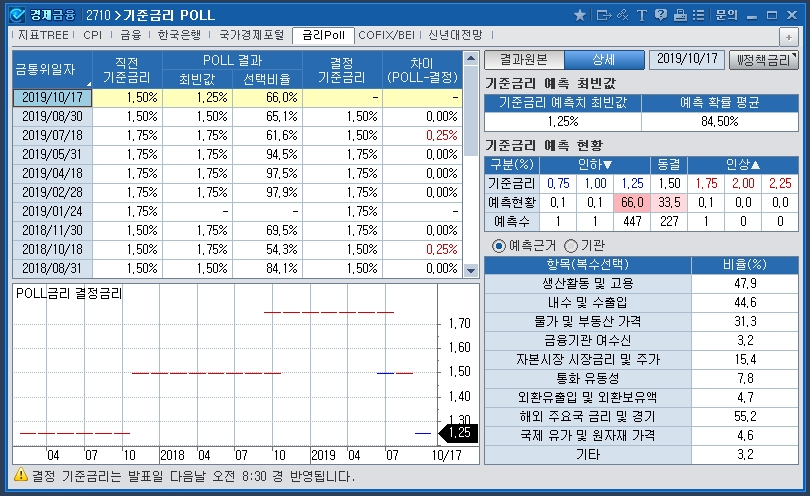Switch to the 금융 tab
Screen dimensions: 810x496
(x=131, y=35)
